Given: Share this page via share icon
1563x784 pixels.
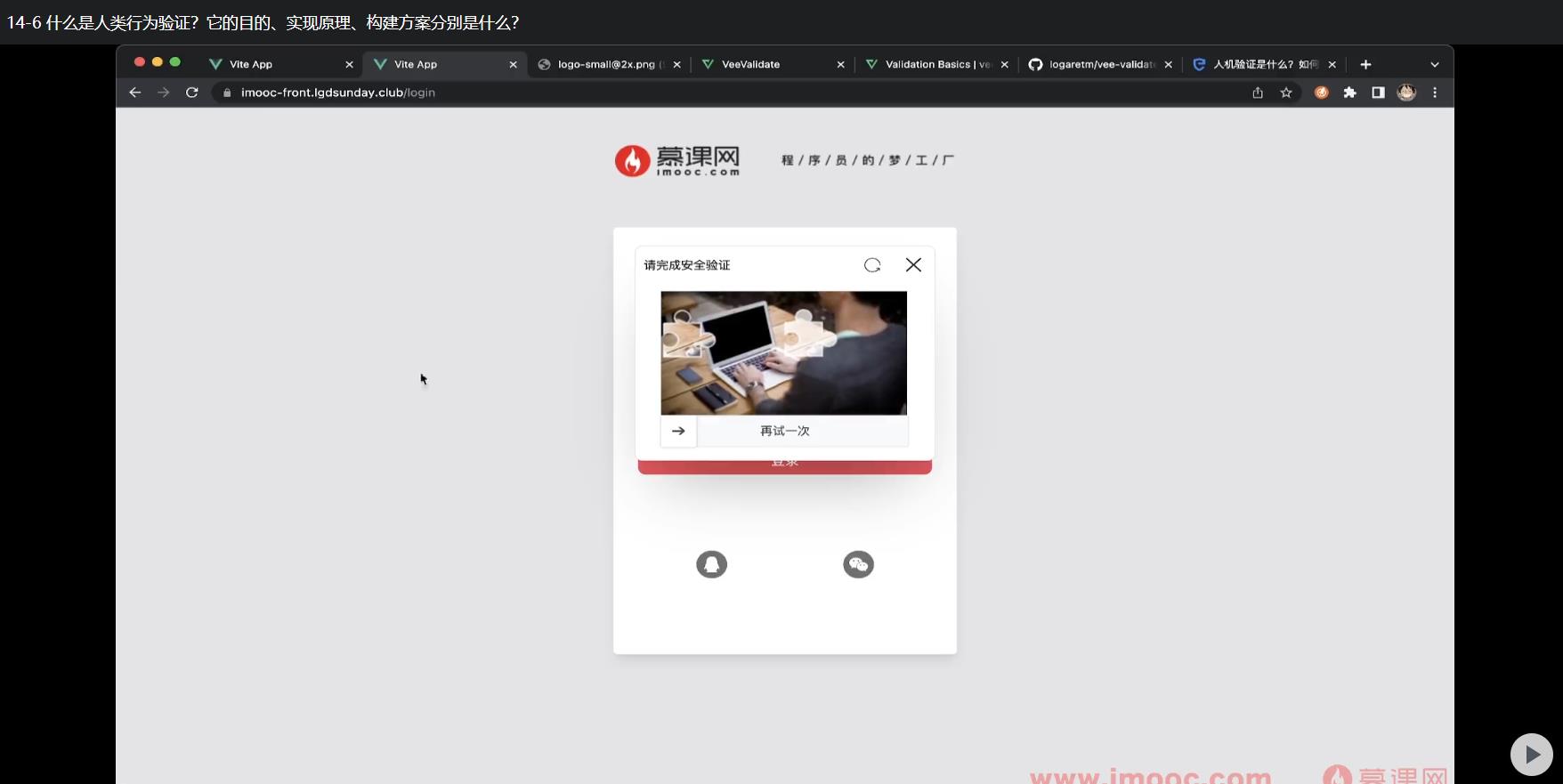Looking at the screenshot, I should click(1258, 93).
